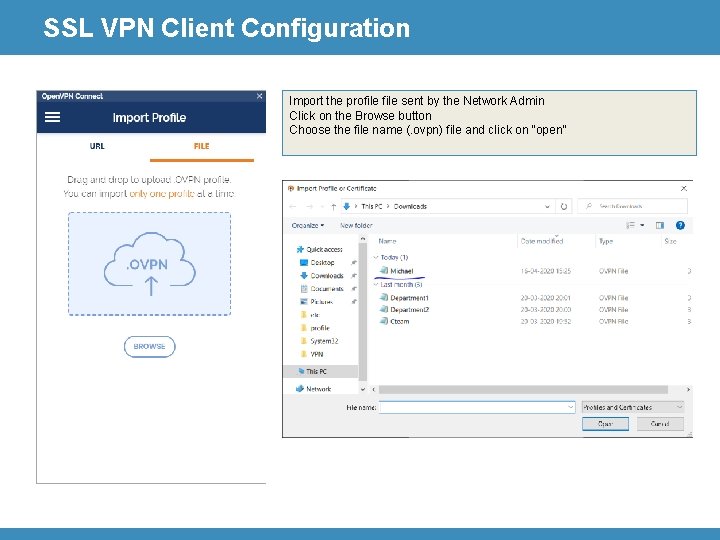Open the File name dropdown arrow
Screen dimensions: 720x540
[570, 407]
